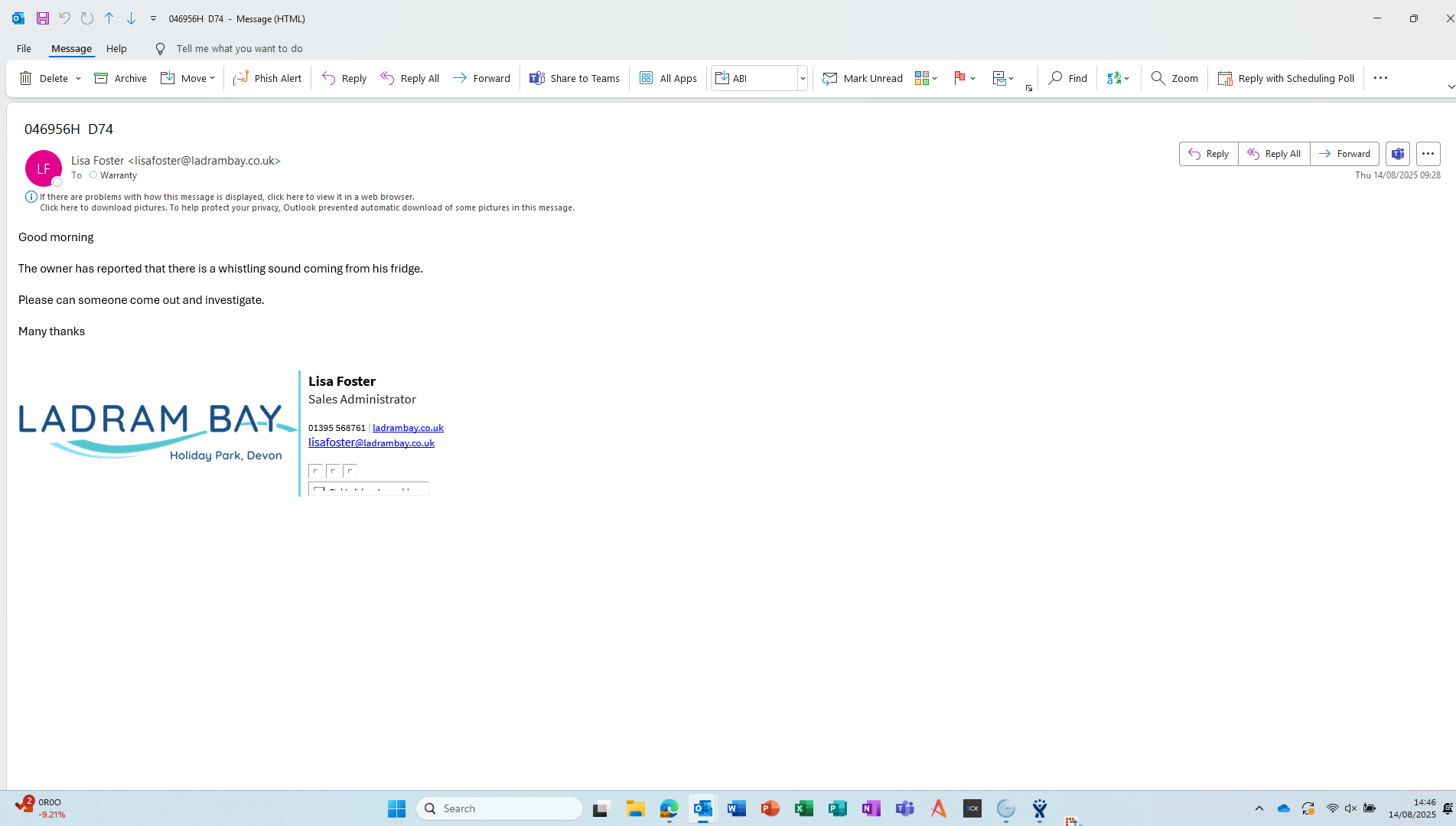Open the File menu

(24, 48)
